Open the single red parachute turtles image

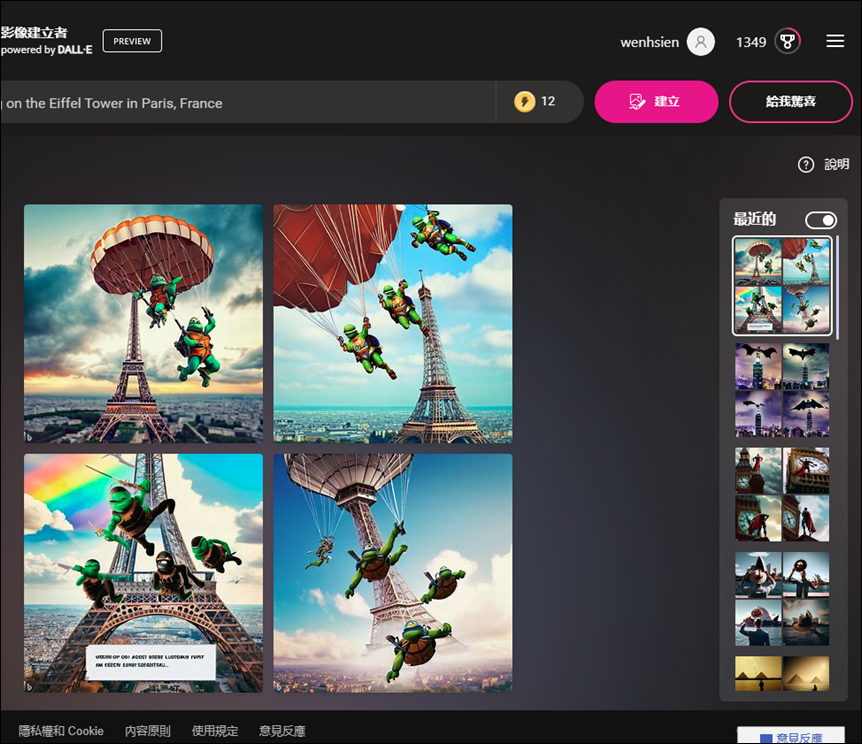pos(143,323)
